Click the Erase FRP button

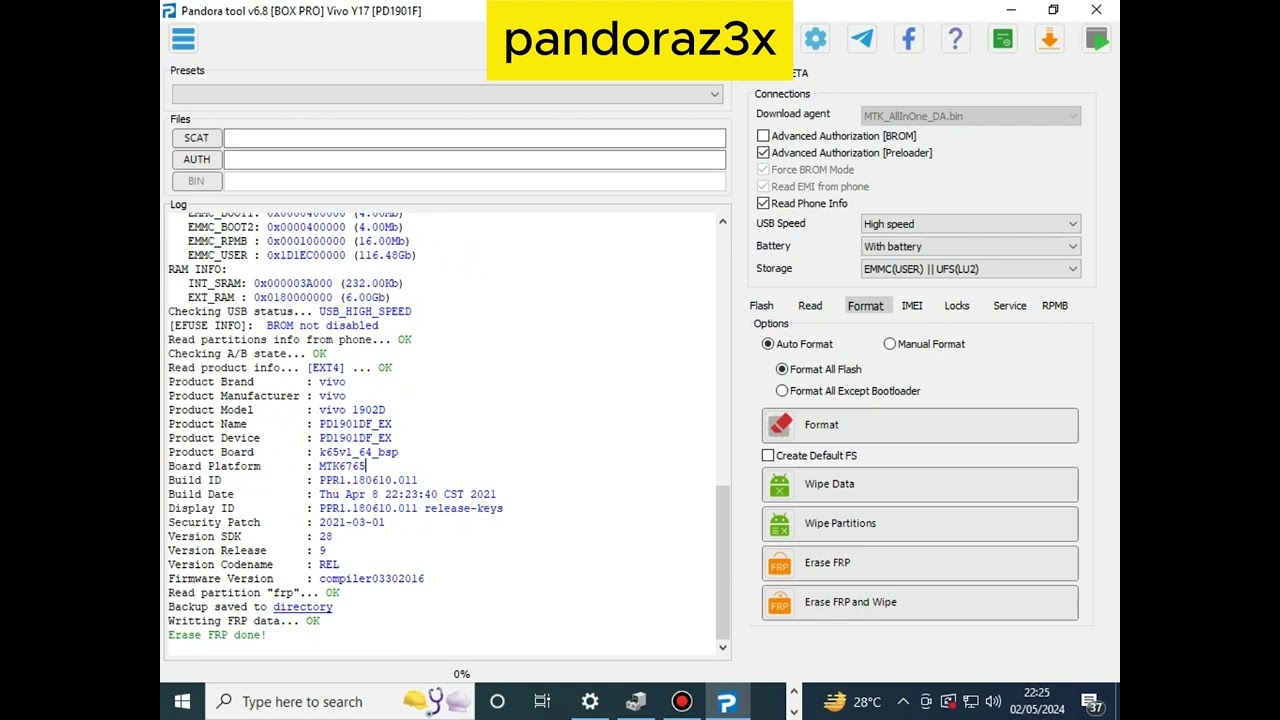pos(919,563)
